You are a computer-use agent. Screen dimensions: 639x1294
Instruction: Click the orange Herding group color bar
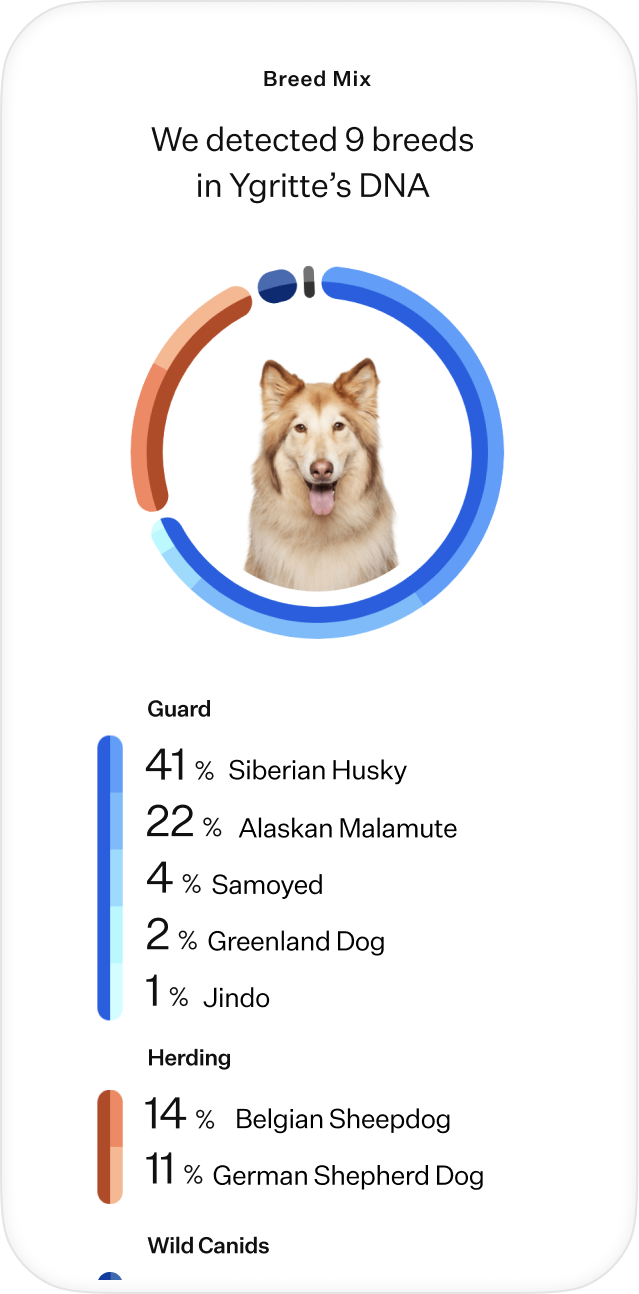(x=110, y=1147)
